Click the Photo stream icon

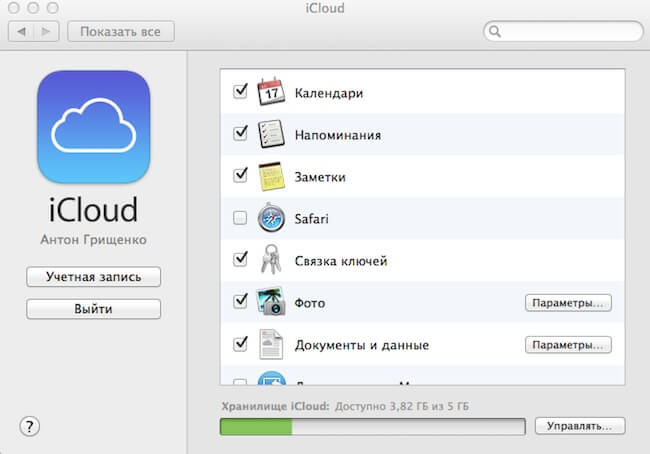click(x=271, y=301)
